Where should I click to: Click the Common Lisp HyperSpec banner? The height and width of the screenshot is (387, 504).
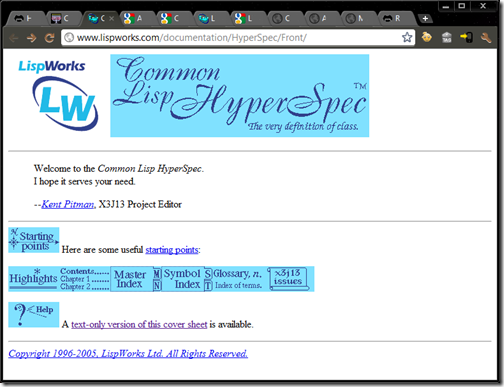pyautogui.click(x=239, y=95)
